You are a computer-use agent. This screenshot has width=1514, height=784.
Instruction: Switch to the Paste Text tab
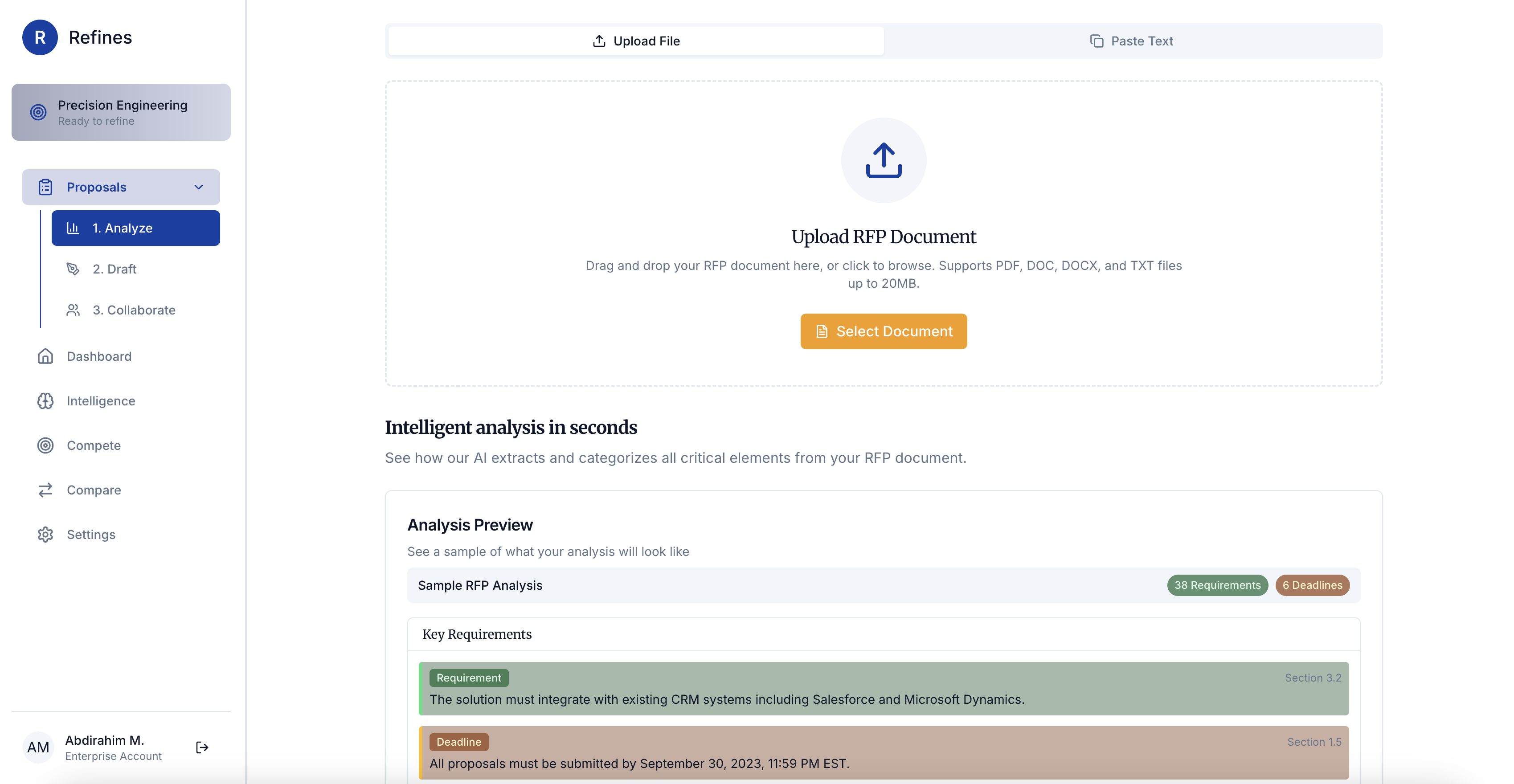click(1133, 41)
